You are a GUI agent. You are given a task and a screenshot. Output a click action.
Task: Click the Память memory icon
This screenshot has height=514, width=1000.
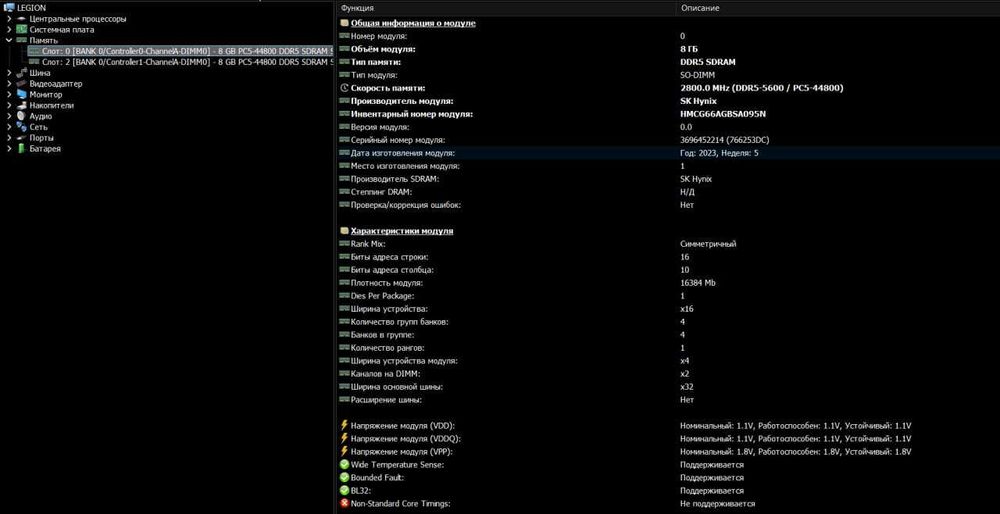pyautogui.click(x=21, y=40)
